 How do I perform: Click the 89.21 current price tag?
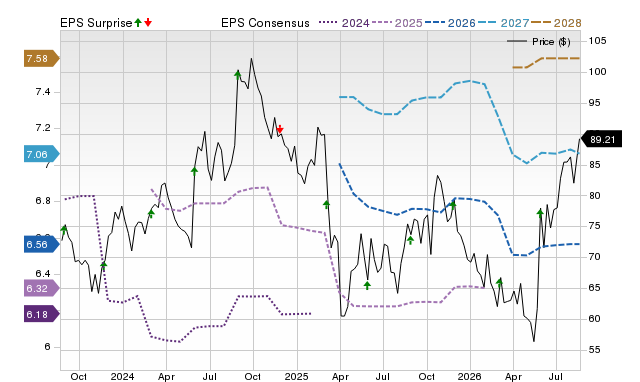[x=601, y=140]
